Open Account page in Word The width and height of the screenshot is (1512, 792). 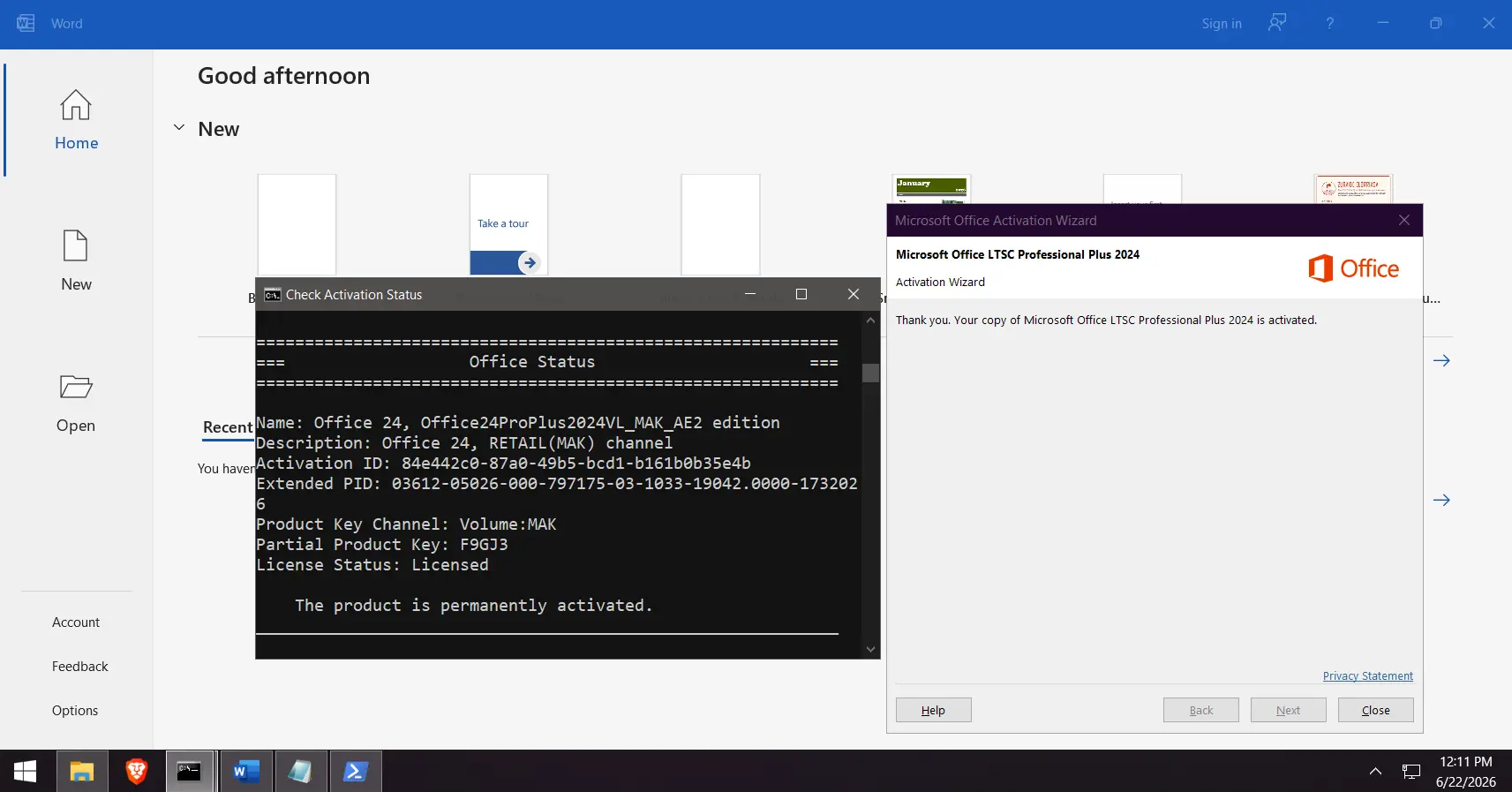(76, 622)
